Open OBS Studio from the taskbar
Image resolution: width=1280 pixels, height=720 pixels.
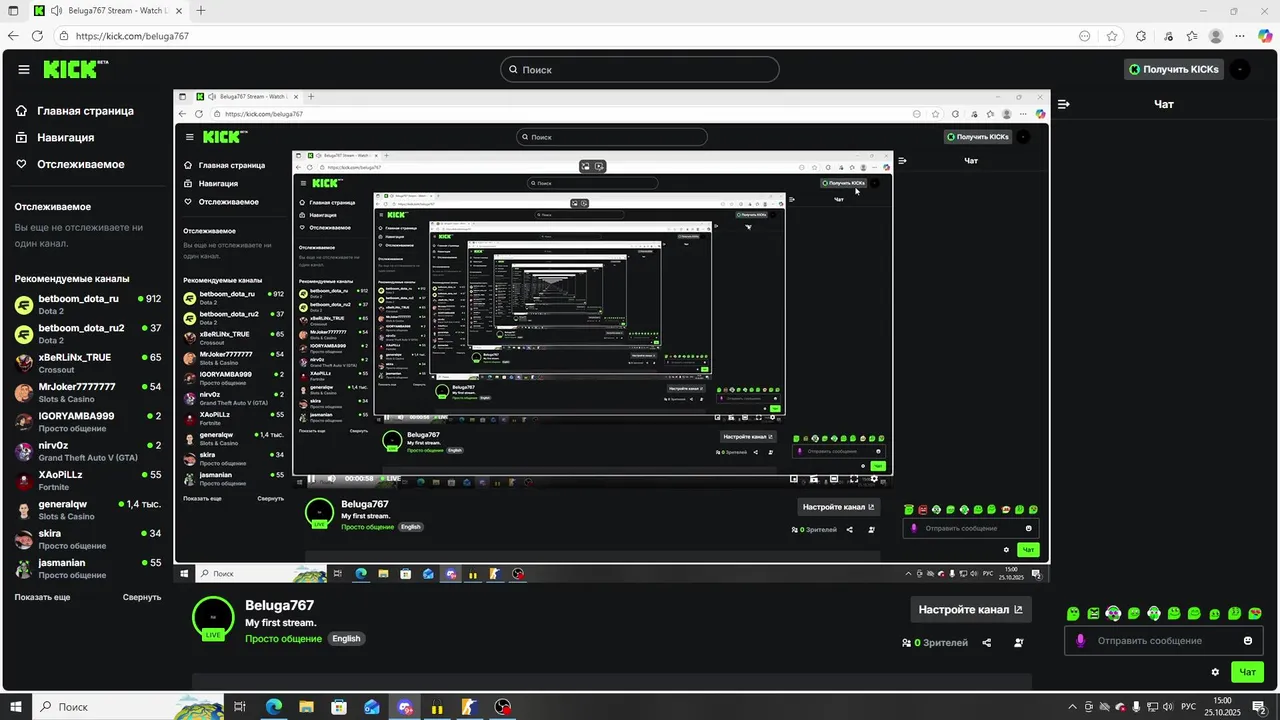503,707
